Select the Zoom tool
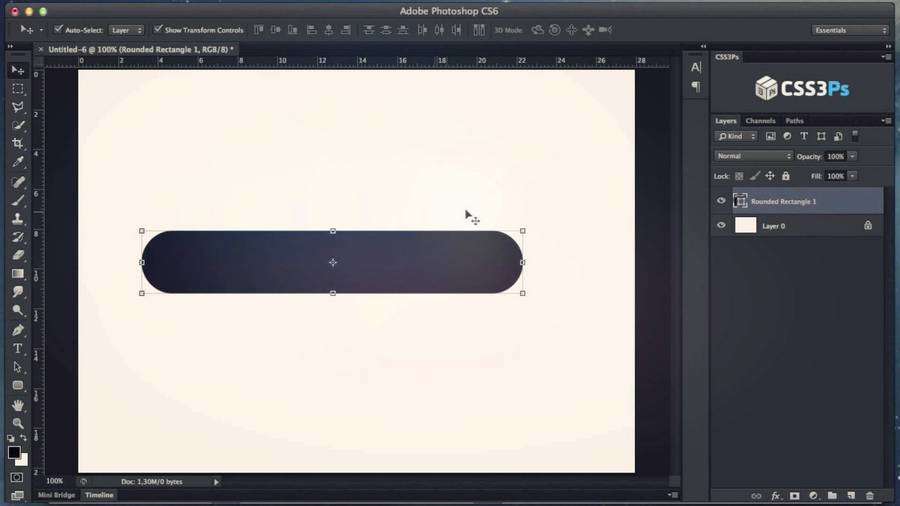Image resolution: width=900 pixels, height=506 pixels. click(x=18, y=423)
